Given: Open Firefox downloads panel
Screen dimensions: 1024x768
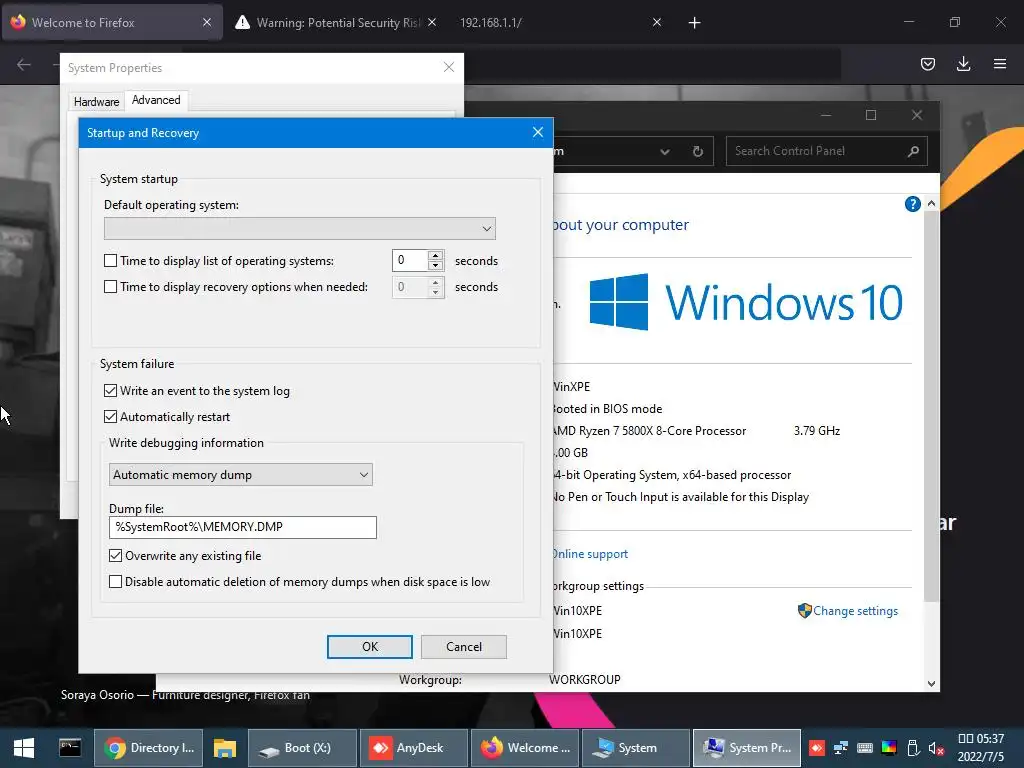Looking at the screenshot, I should pos(963,64).
